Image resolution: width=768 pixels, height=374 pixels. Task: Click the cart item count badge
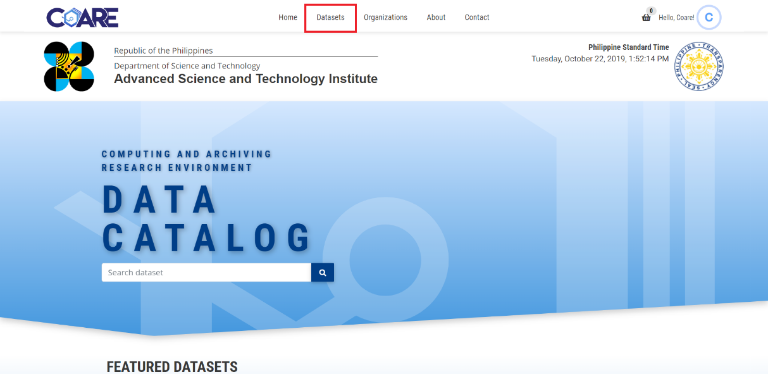pos(650,10)
